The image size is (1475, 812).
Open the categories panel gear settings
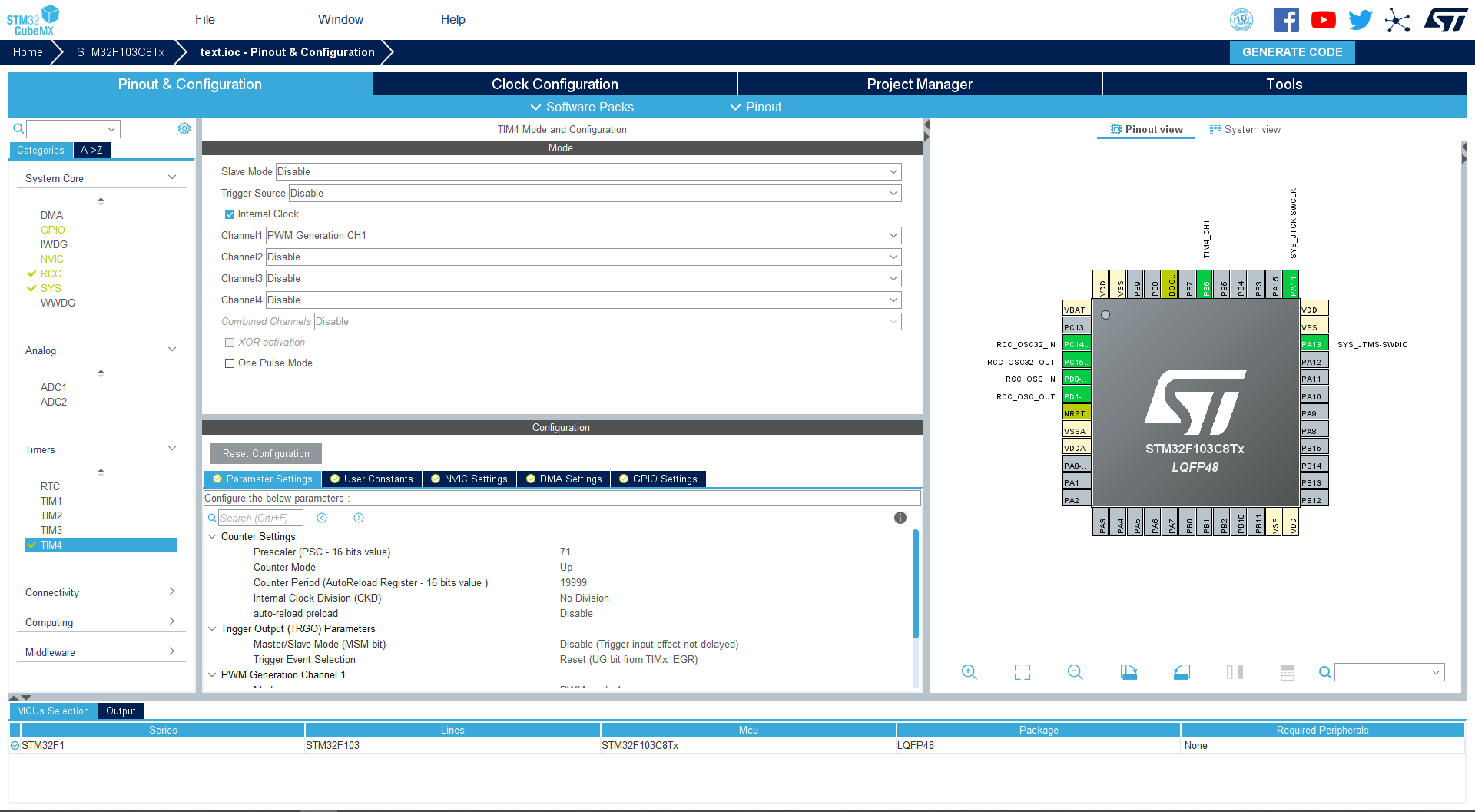(x=184, y=128)
